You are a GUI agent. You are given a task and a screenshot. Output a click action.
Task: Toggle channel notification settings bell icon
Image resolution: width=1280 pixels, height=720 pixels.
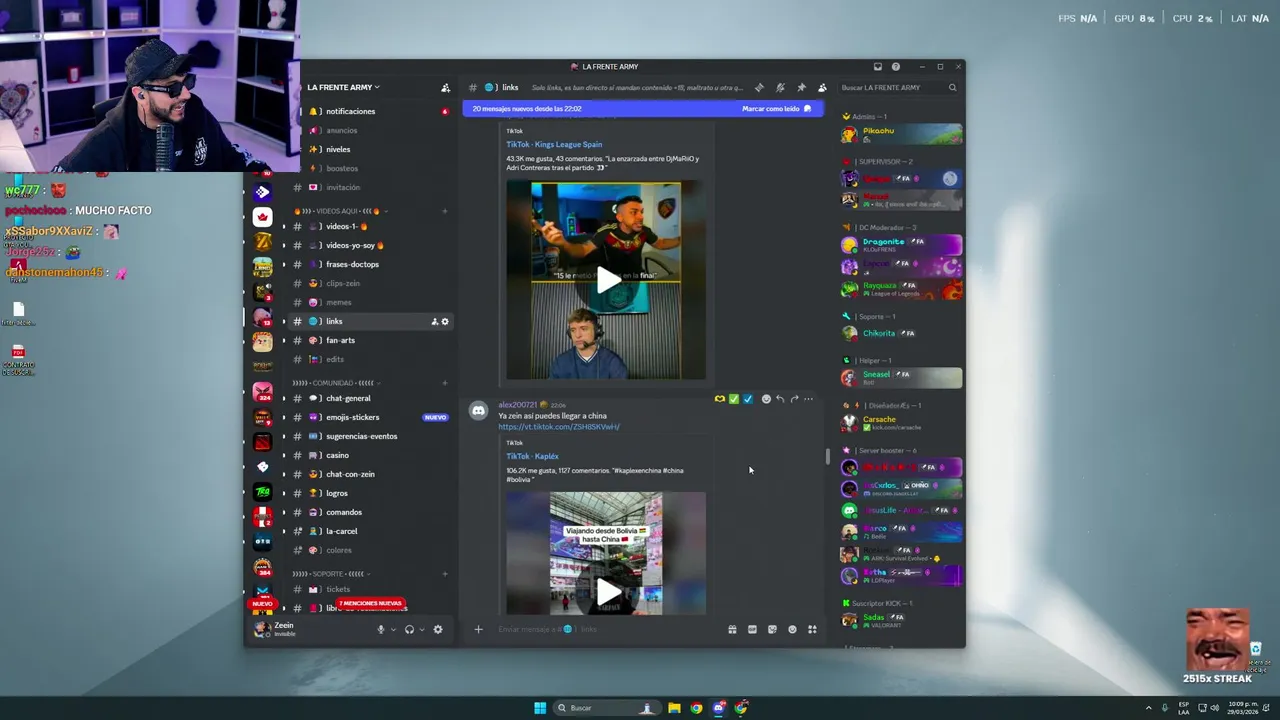tap(780, 88)
